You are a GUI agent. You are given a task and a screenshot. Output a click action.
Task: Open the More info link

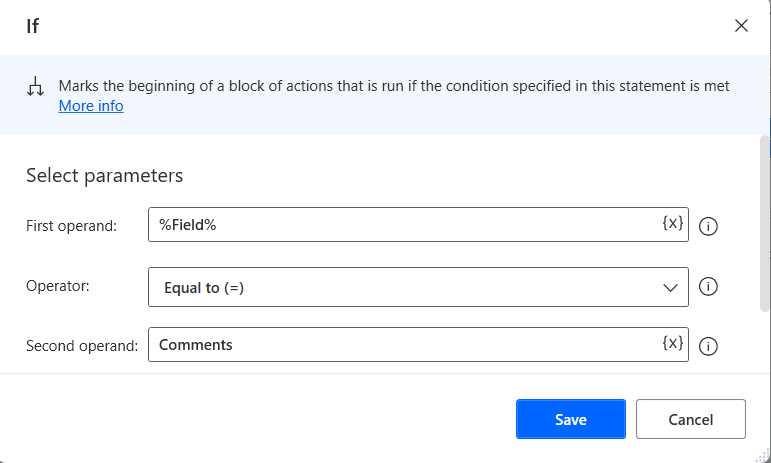[x=91, y=106]
